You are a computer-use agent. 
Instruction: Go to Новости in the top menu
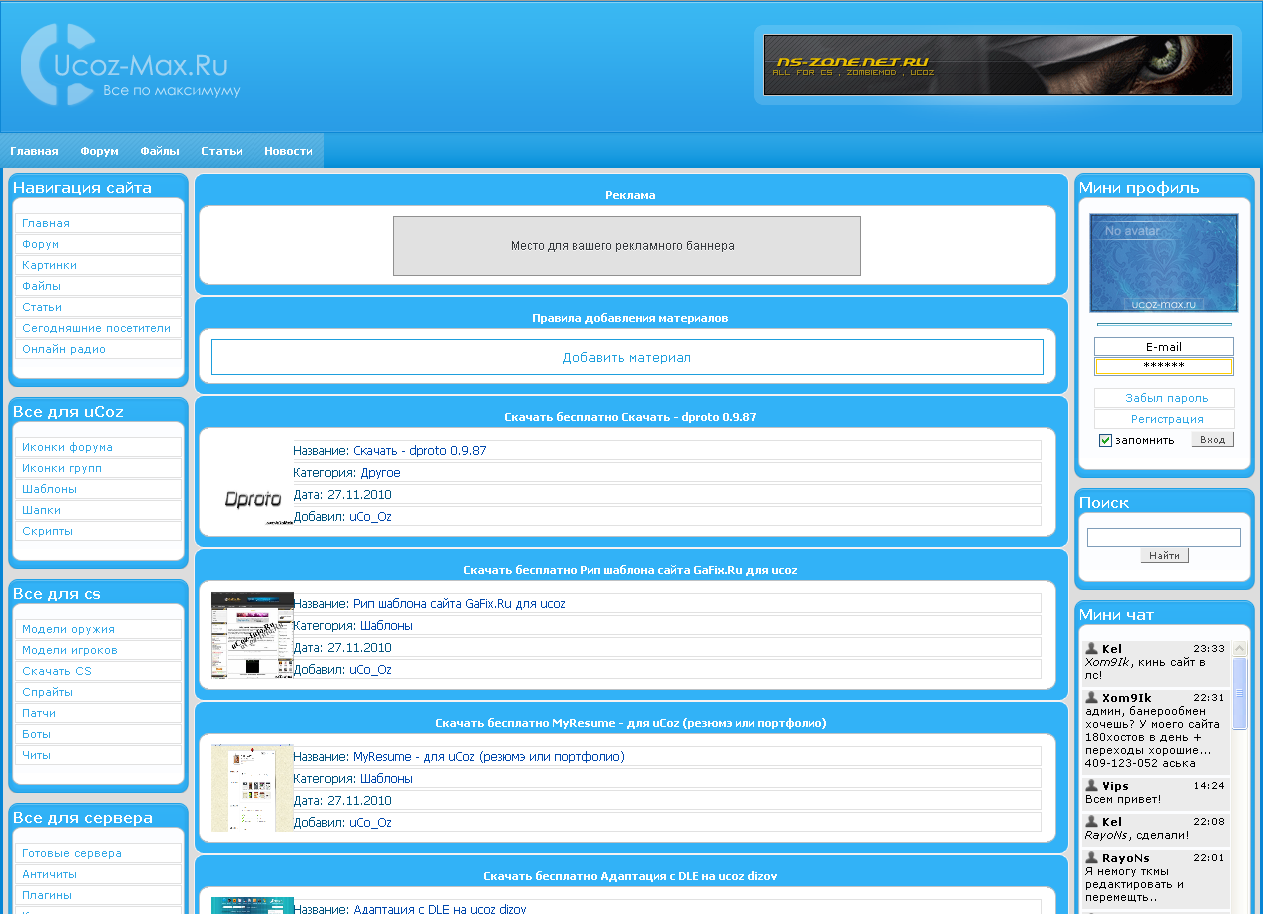(288, 151)
